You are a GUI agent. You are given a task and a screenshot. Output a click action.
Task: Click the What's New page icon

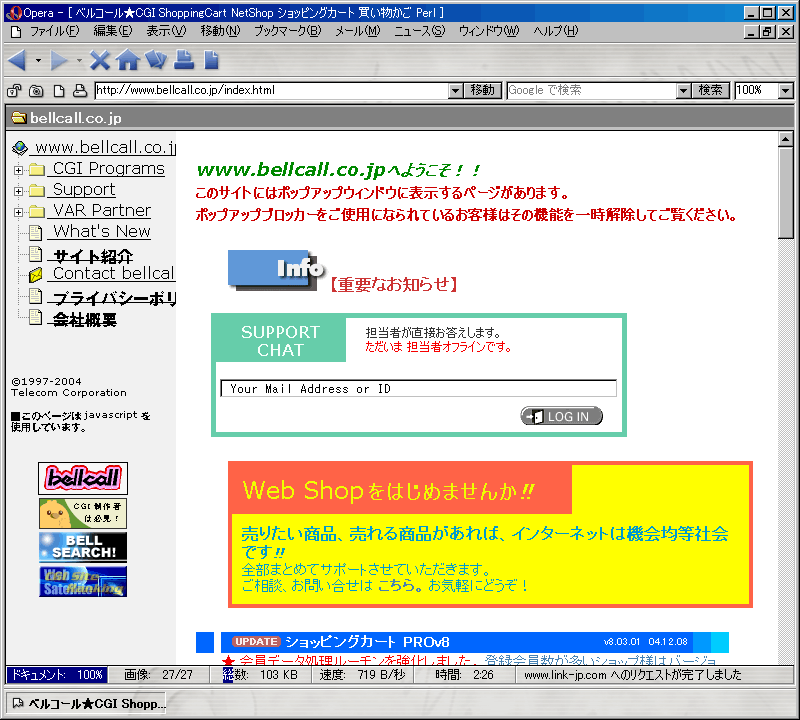pyautogui.click(x=36, y=233)
